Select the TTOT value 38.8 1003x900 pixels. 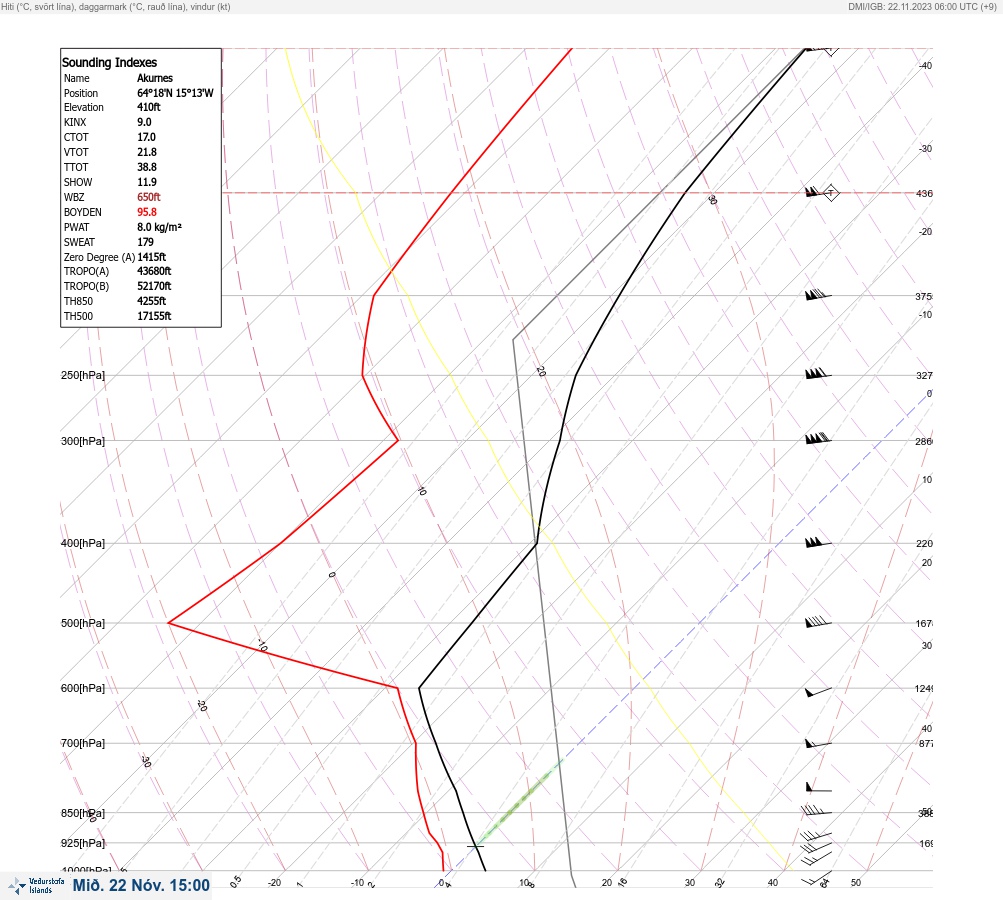146,167
